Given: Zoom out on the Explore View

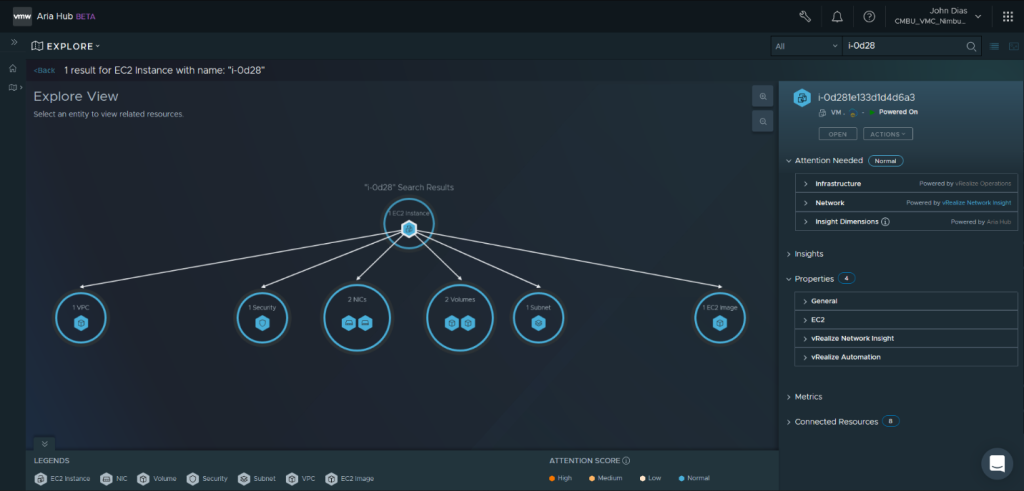Looking at the screenshot, I should pos(762,121).
